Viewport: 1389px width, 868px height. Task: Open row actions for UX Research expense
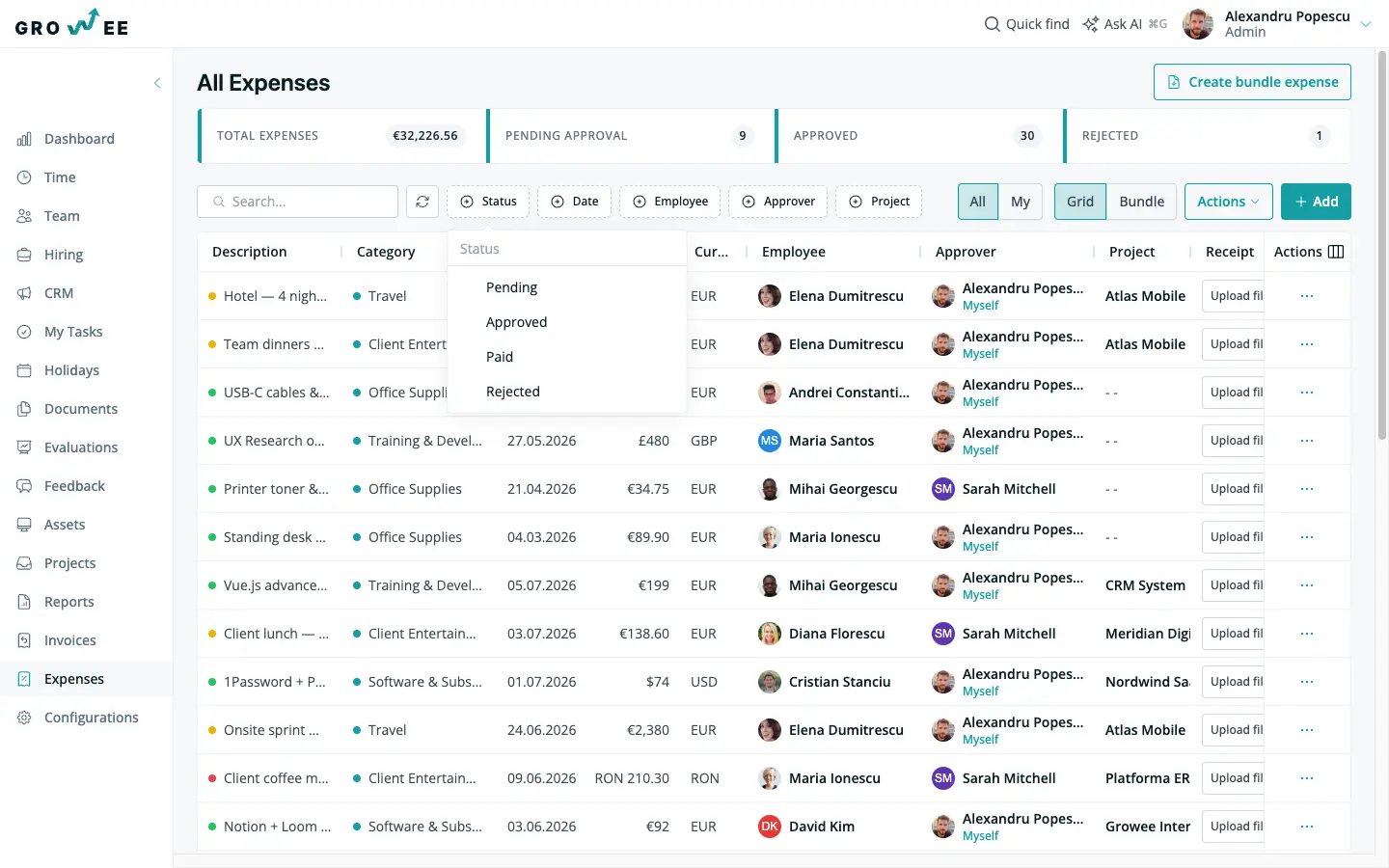click(x=1307, y=441)
